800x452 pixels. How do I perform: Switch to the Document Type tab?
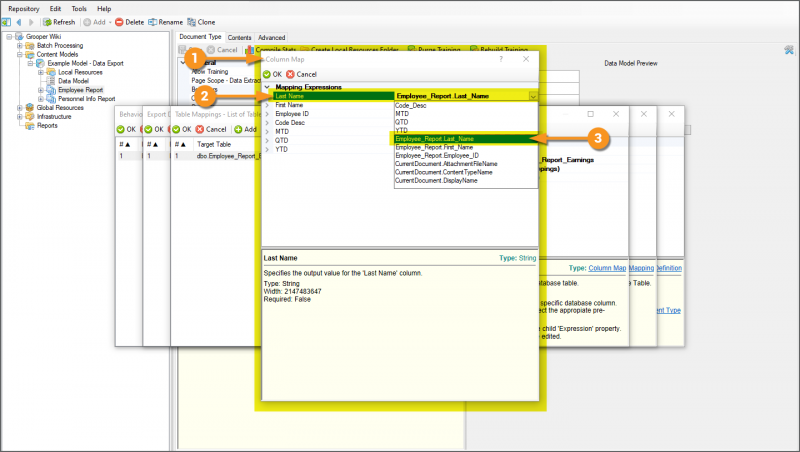[200, 37]
